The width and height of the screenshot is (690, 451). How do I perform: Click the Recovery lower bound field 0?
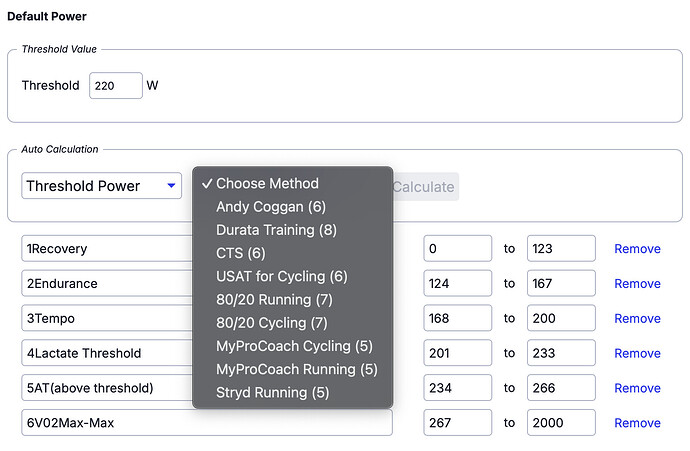click(x=458, y=249)
